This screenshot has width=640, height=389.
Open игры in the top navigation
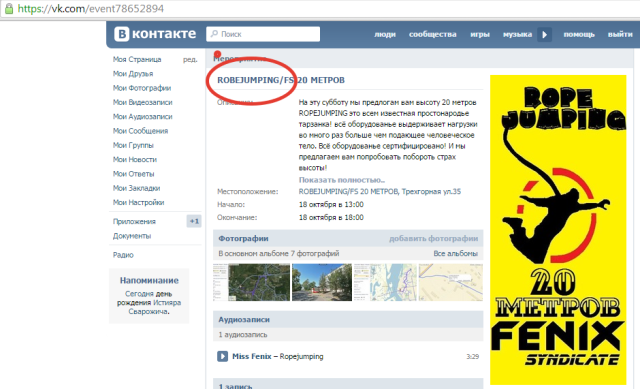point(480,34)
